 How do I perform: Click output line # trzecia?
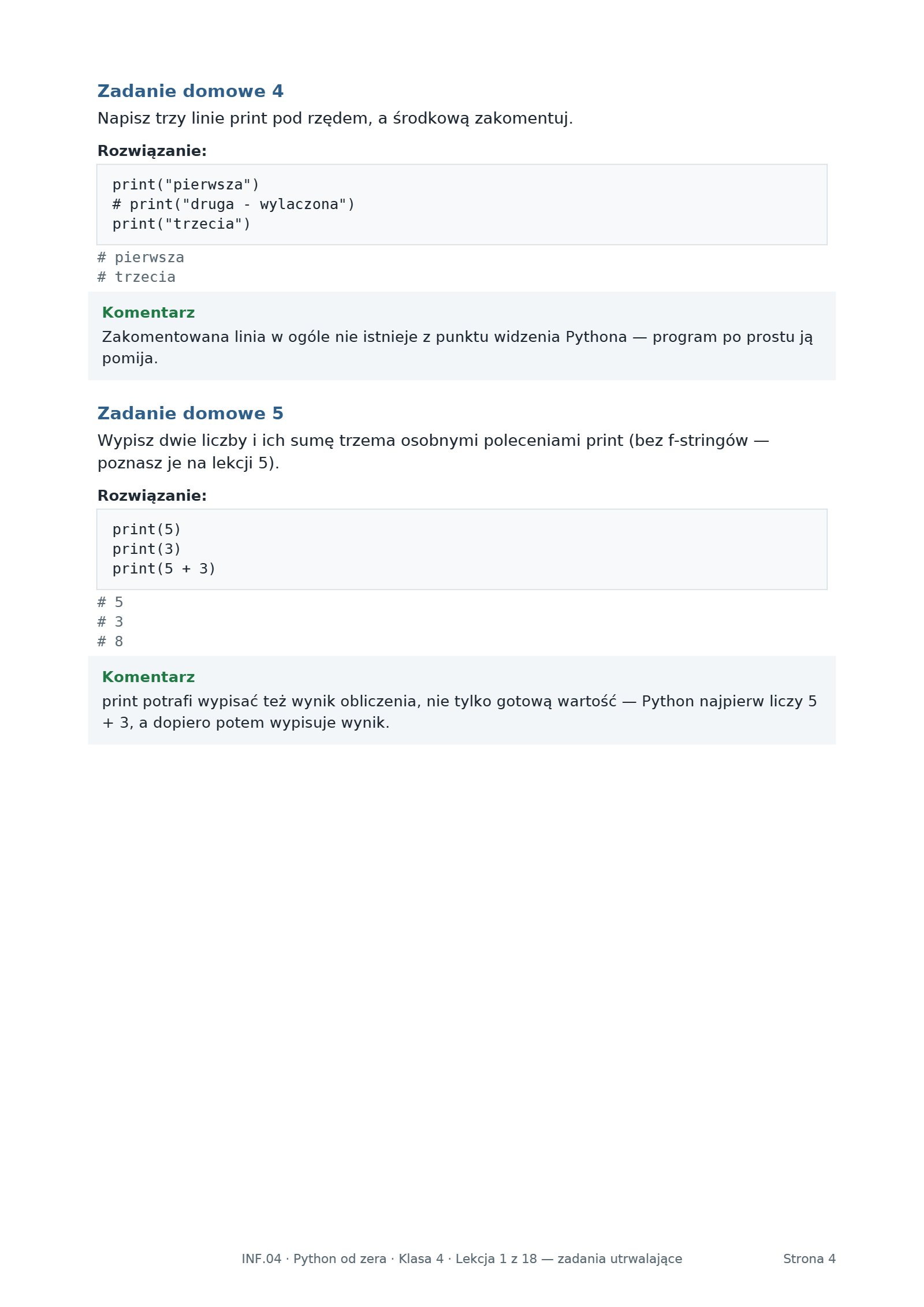coord(136,277)
